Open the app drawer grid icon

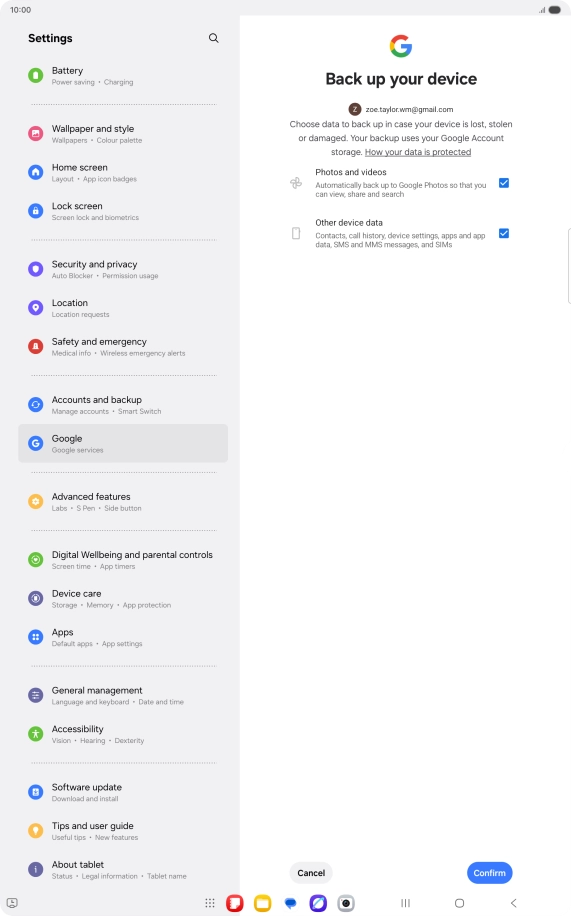click(x=210, y=903)
